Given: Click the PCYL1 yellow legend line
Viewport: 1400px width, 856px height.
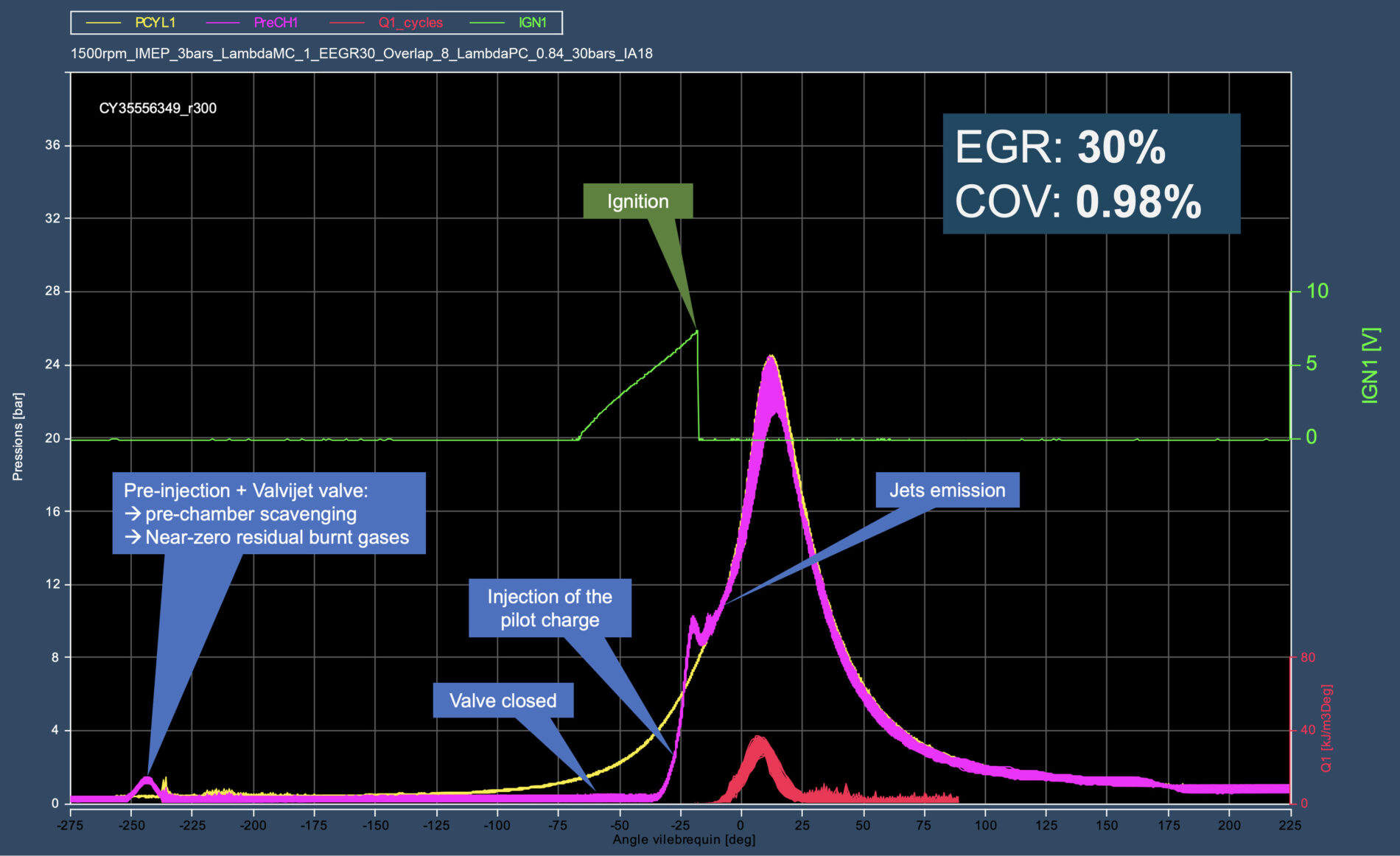Looking at the screenshot, I should pos(103,23).
